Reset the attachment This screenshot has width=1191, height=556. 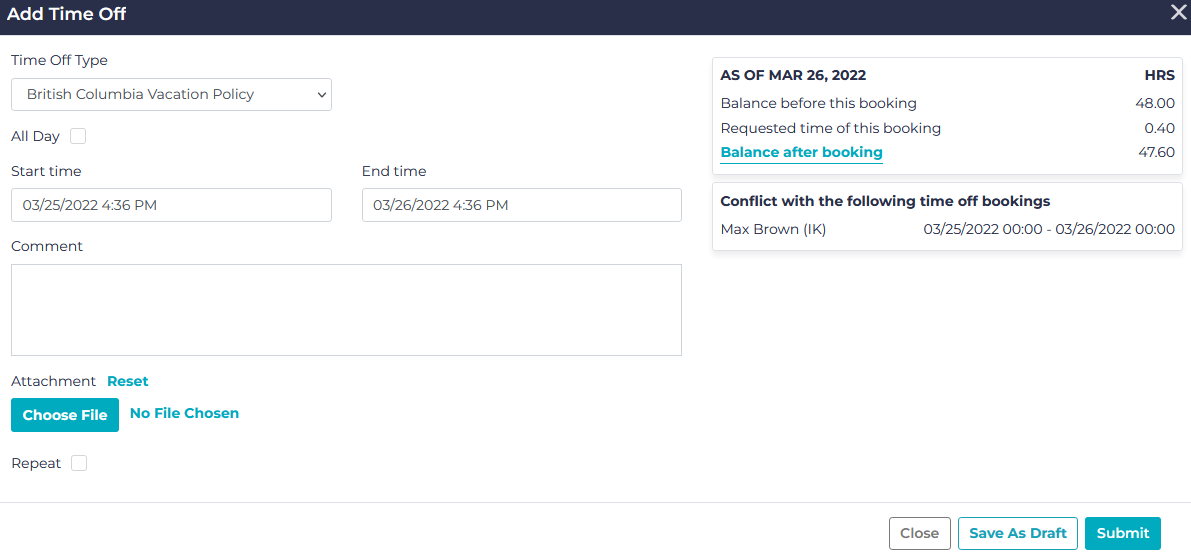click(x=128, y=381)
